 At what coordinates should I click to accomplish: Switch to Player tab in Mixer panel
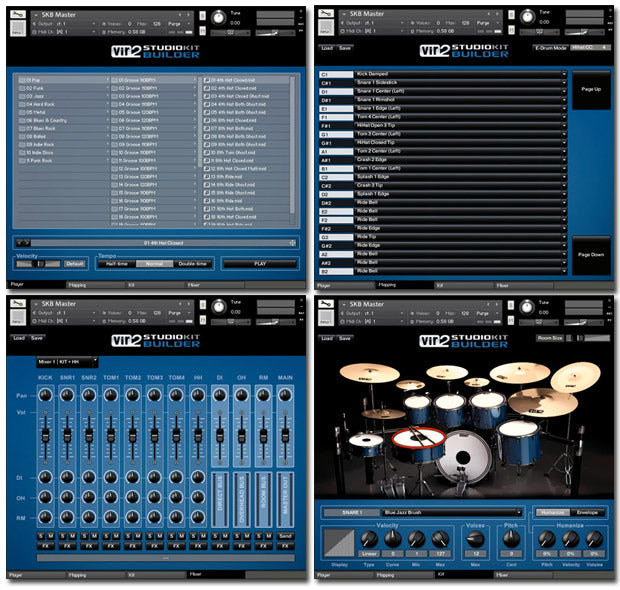click(36, 575)
